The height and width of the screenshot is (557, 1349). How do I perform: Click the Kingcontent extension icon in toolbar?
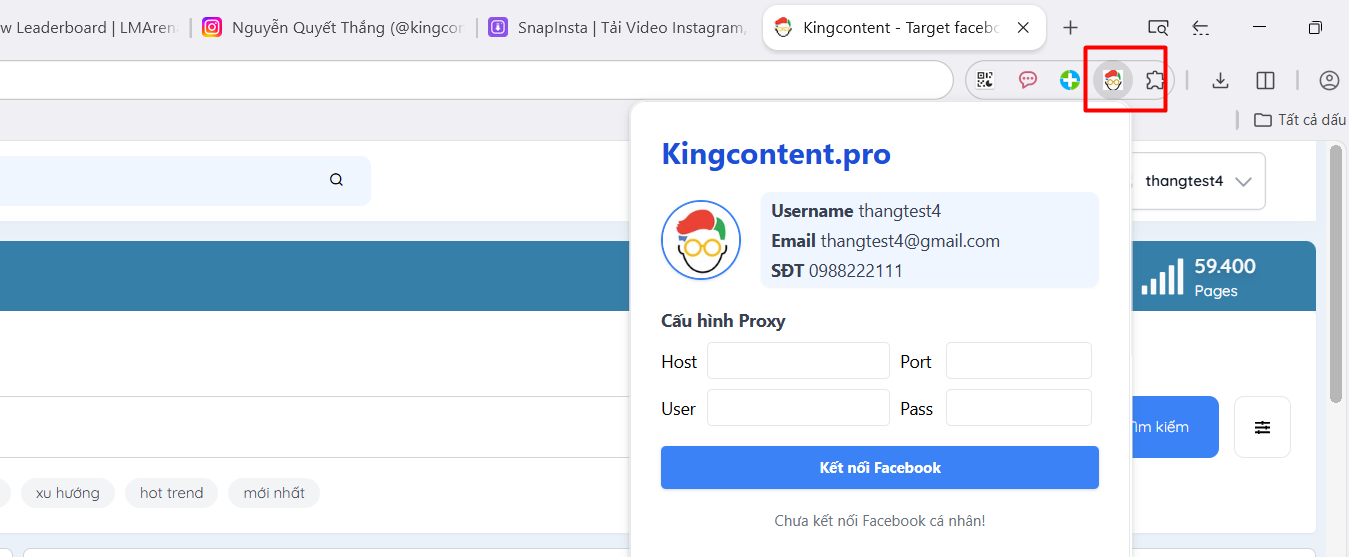pyautogui.click(x=1112, y=80)
